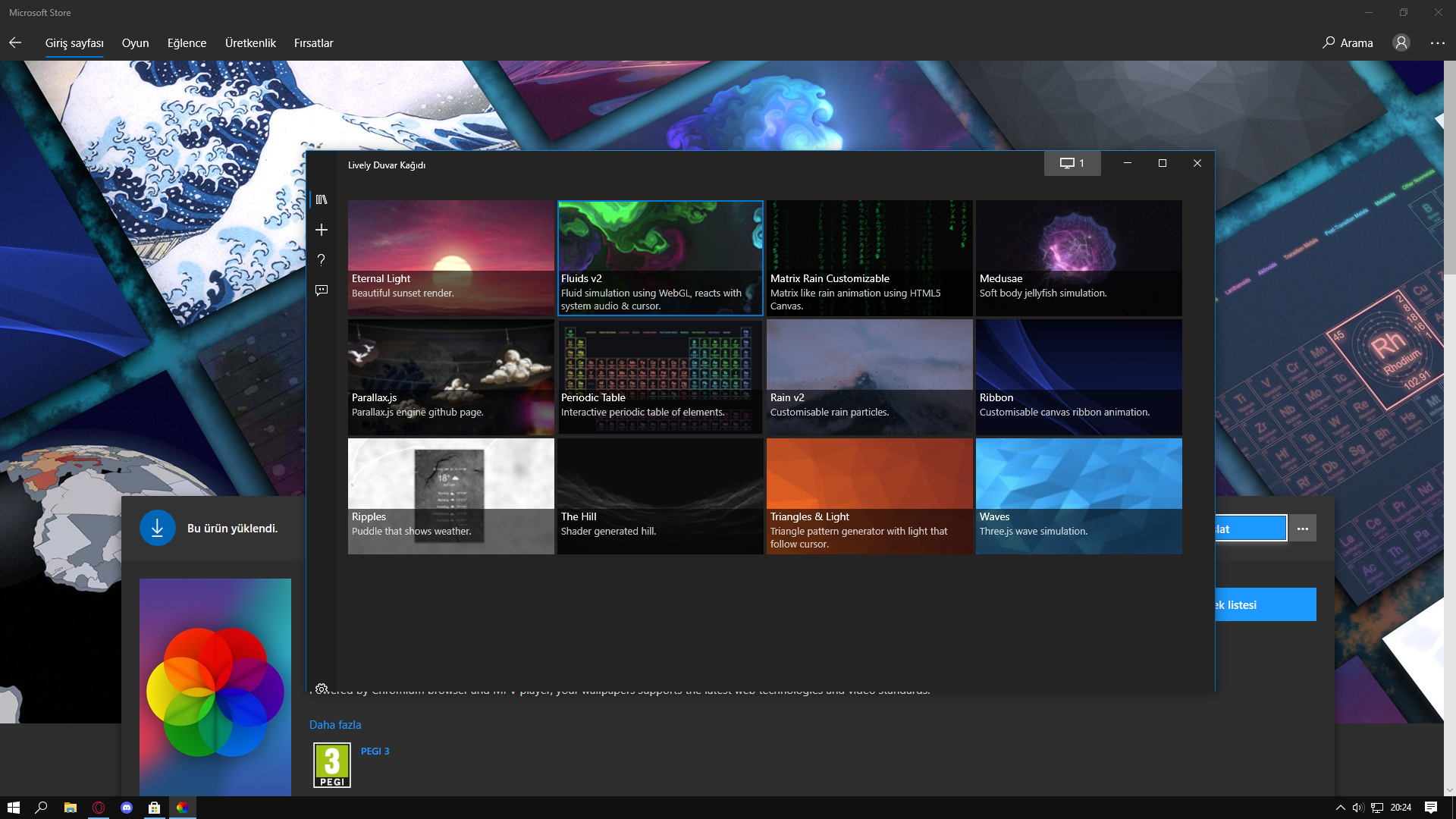Screen dimensions: 1456x819
Task: Click the wishlist button in Store
Action: (x=1266, y=604)
